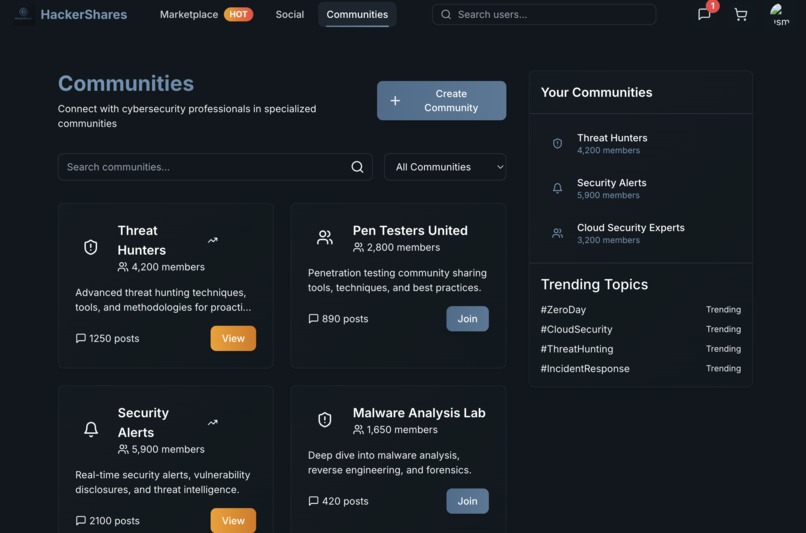Viewport: 806px width, 533px height.
Task: Click the search communities magnifier icon
Action: [x=357, y=167]
